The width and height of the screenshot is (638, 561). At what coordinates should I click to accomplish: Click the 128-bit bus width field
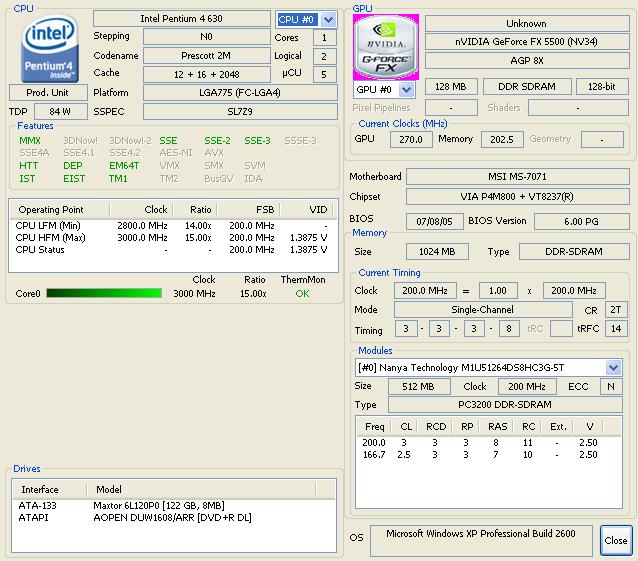click(x=602, y=87)
